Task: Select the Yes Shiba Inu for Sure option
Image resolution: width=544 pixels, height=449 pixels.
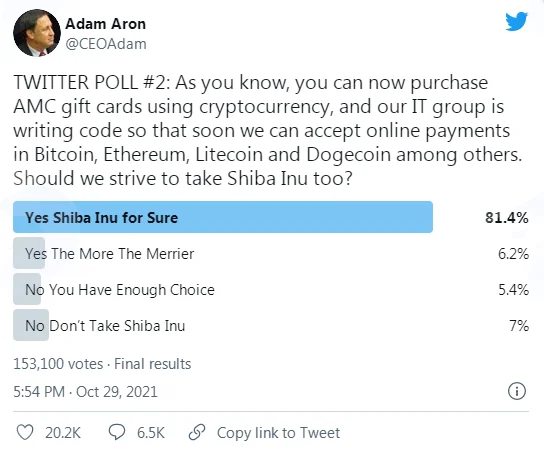Action: pos(223,217)
